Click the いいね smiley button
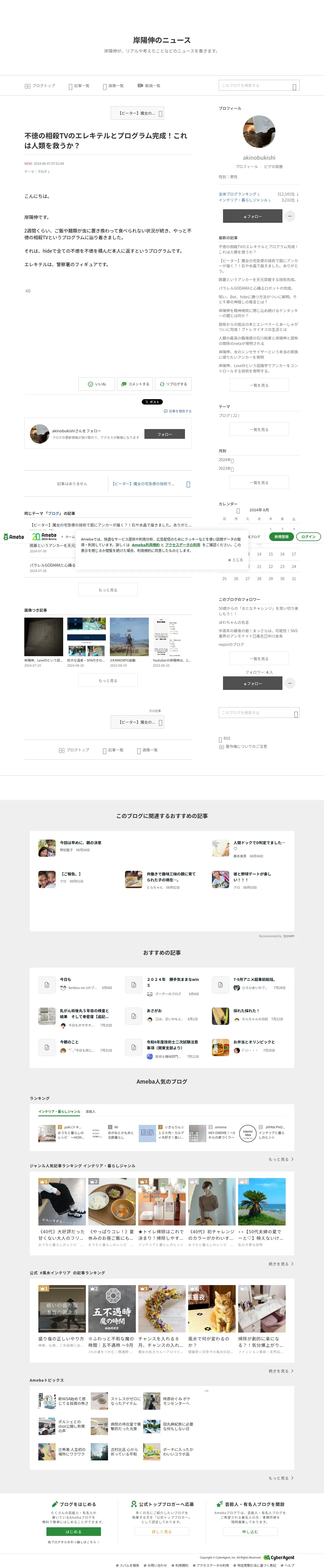 [96, 384]
